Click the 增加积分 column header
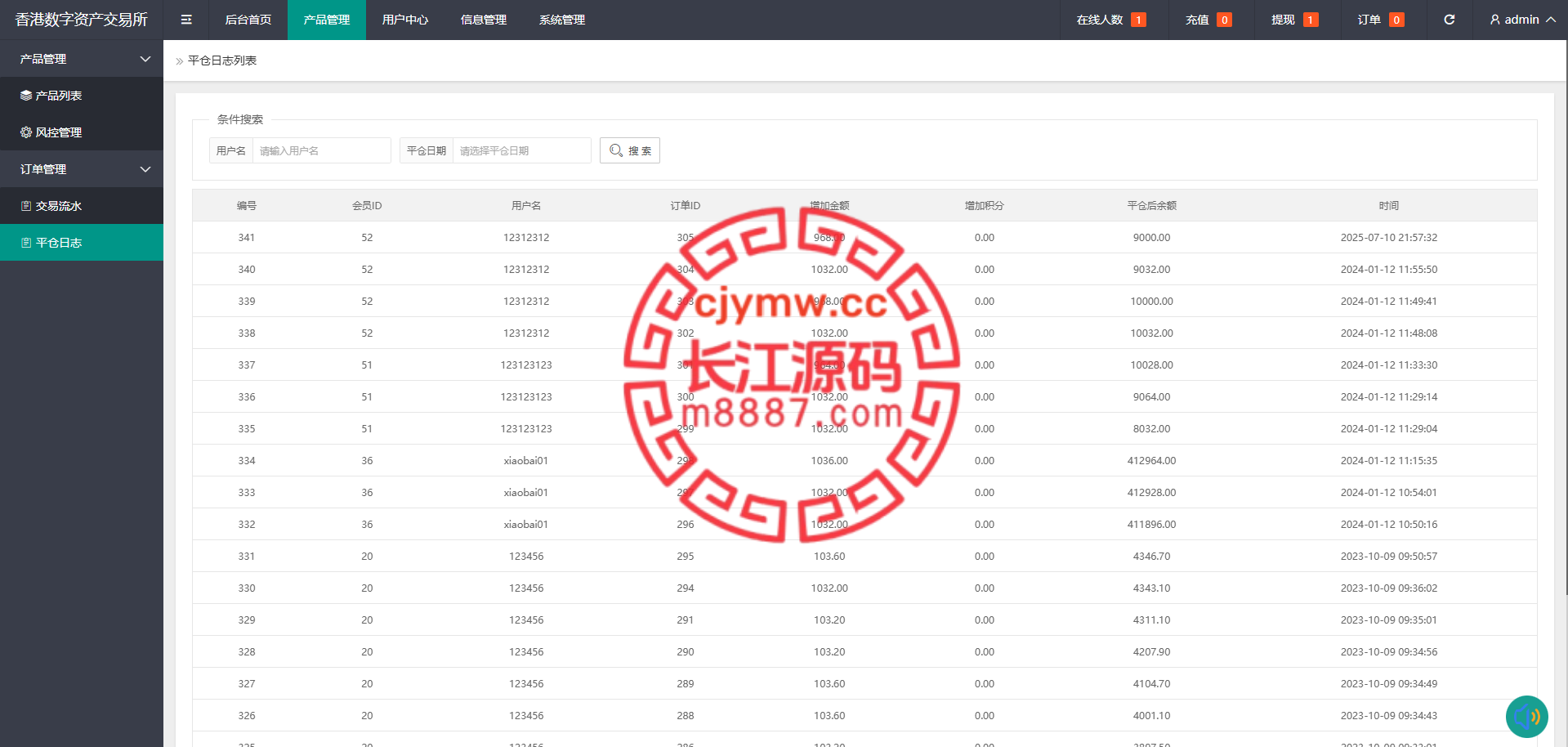Image resolution: width=1568 pixels, height=747 pixels. coord(984,206)
